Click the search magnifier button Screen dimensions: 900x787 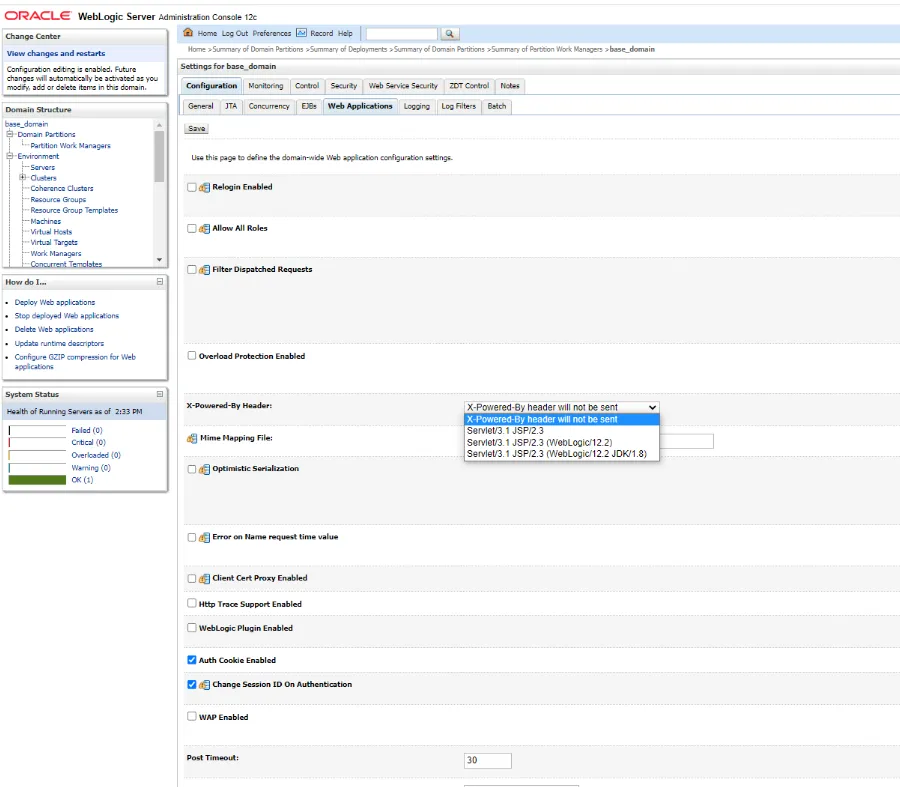coord(449,34)
